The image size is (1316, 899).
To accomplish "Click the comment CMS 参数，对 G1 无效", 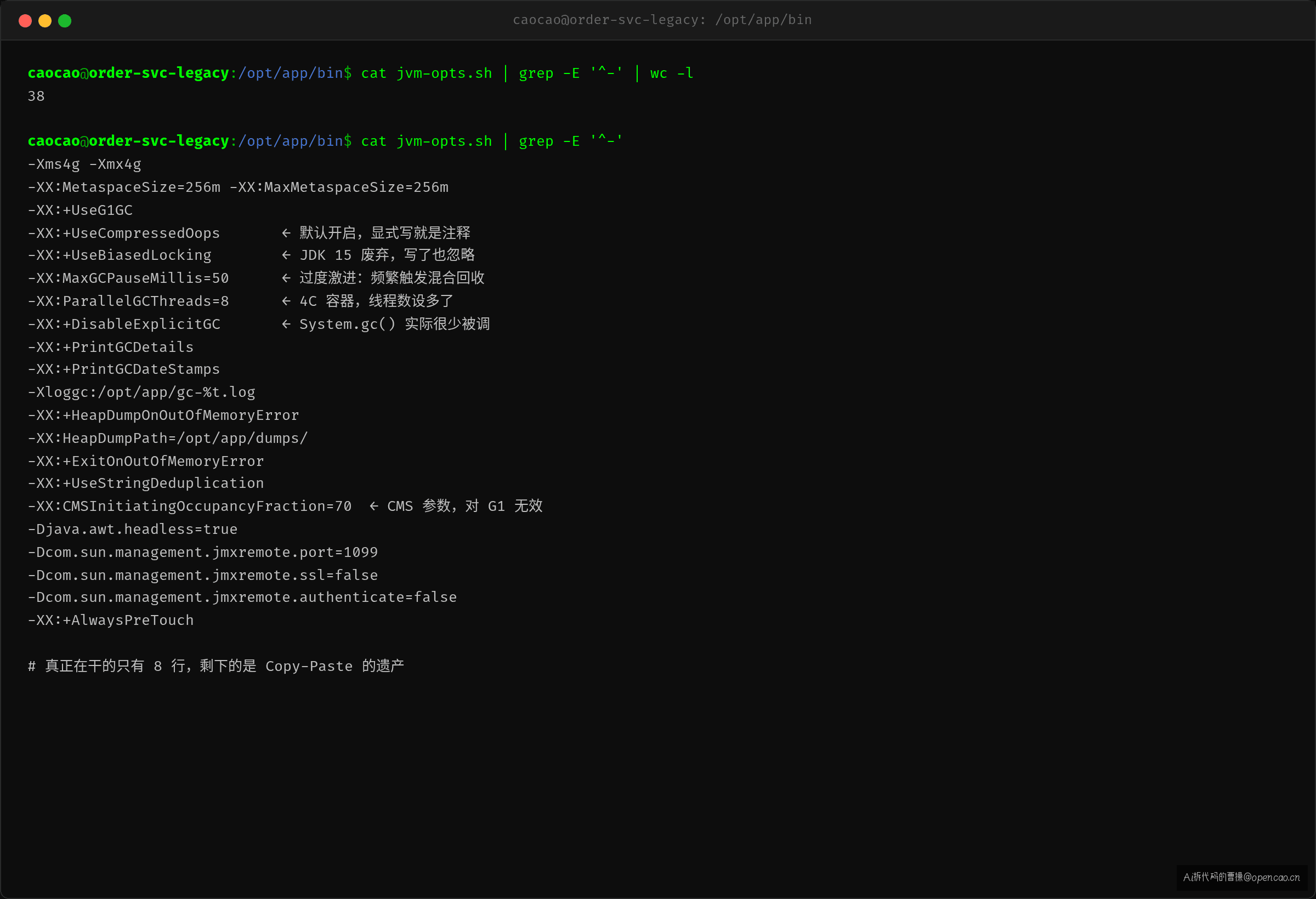I will tap(465, 506).
